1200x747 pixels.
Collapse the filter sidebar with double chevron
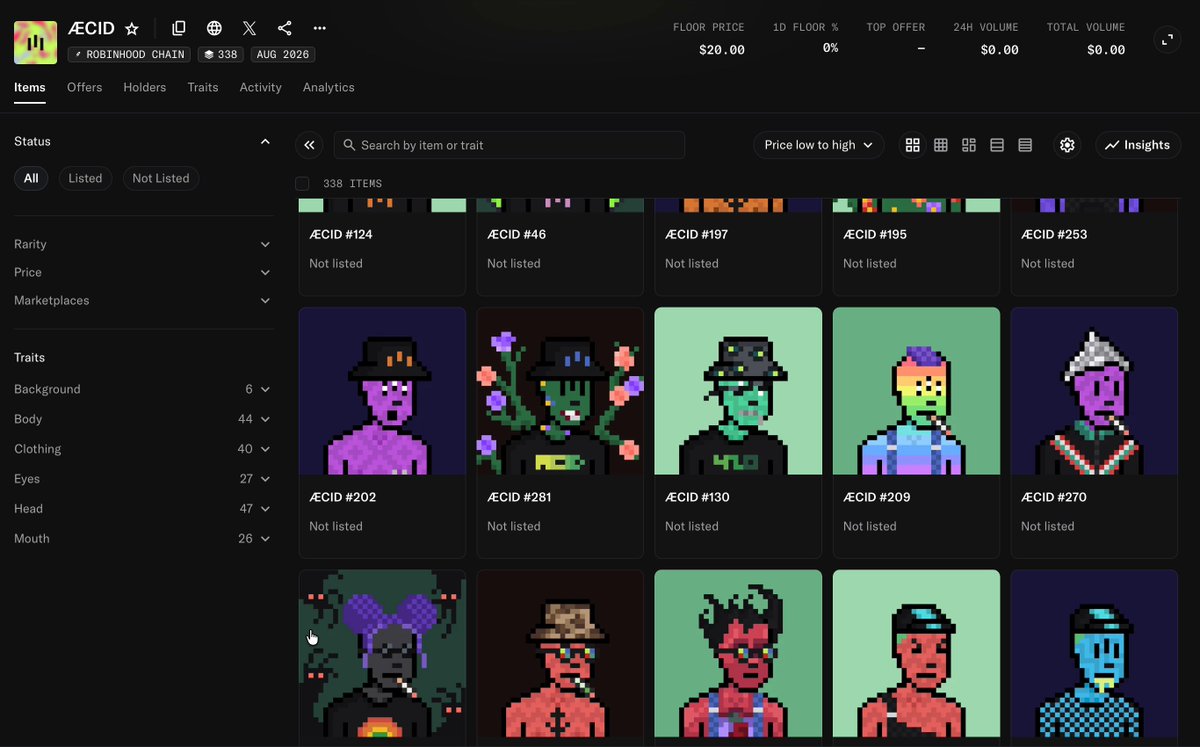click(309, 145)
